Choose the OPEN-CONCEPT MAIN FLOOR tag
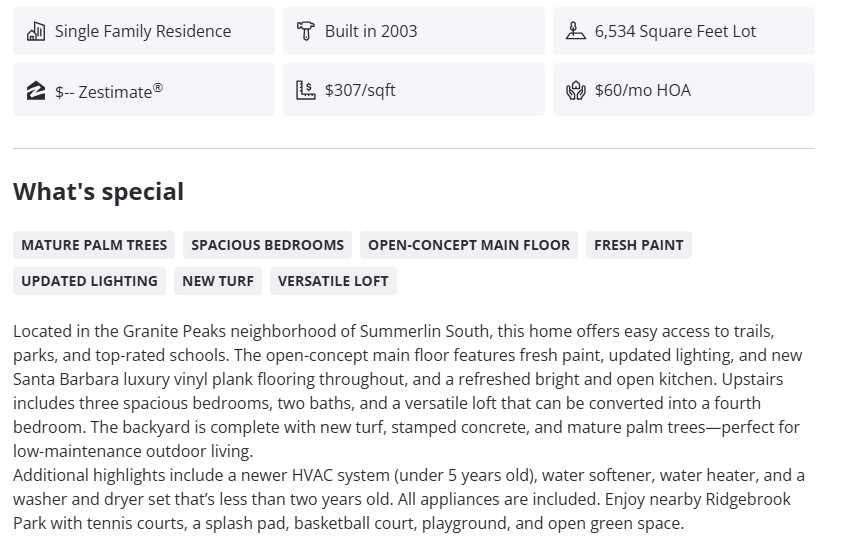 469,245
